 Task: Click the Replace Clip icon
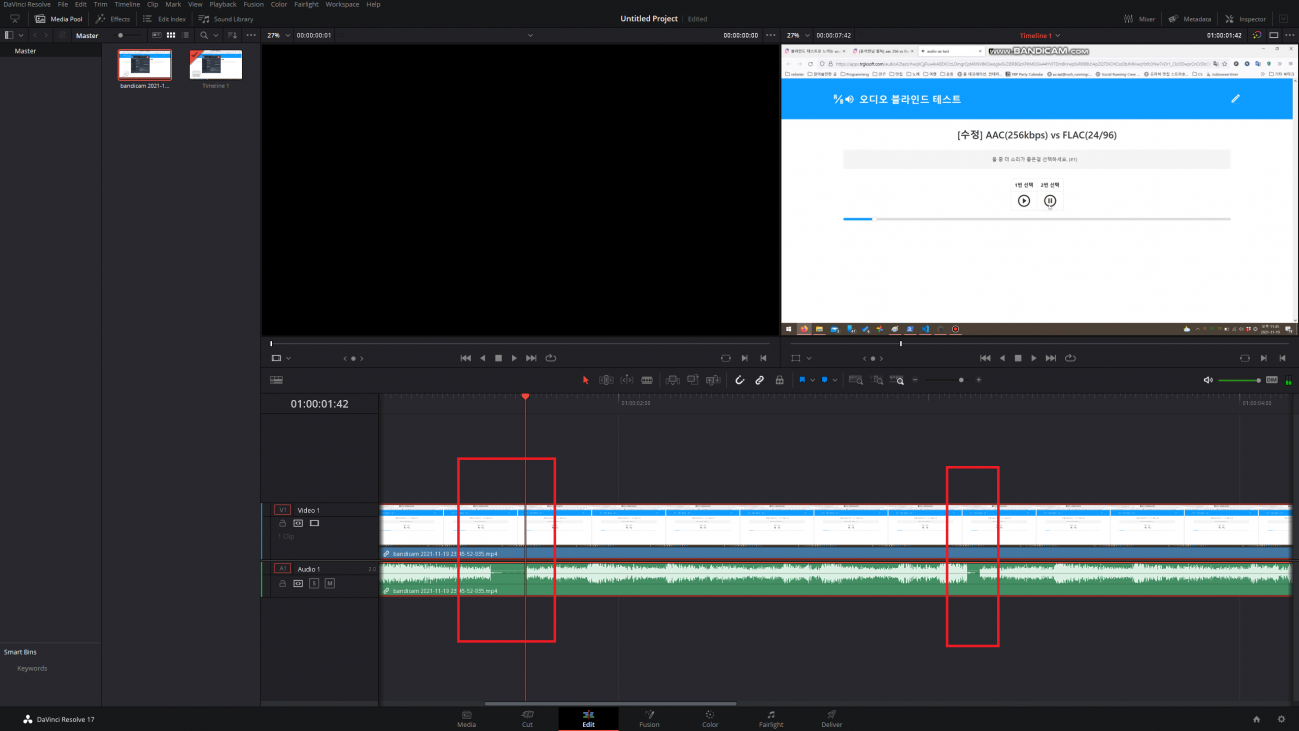(713, 380)
